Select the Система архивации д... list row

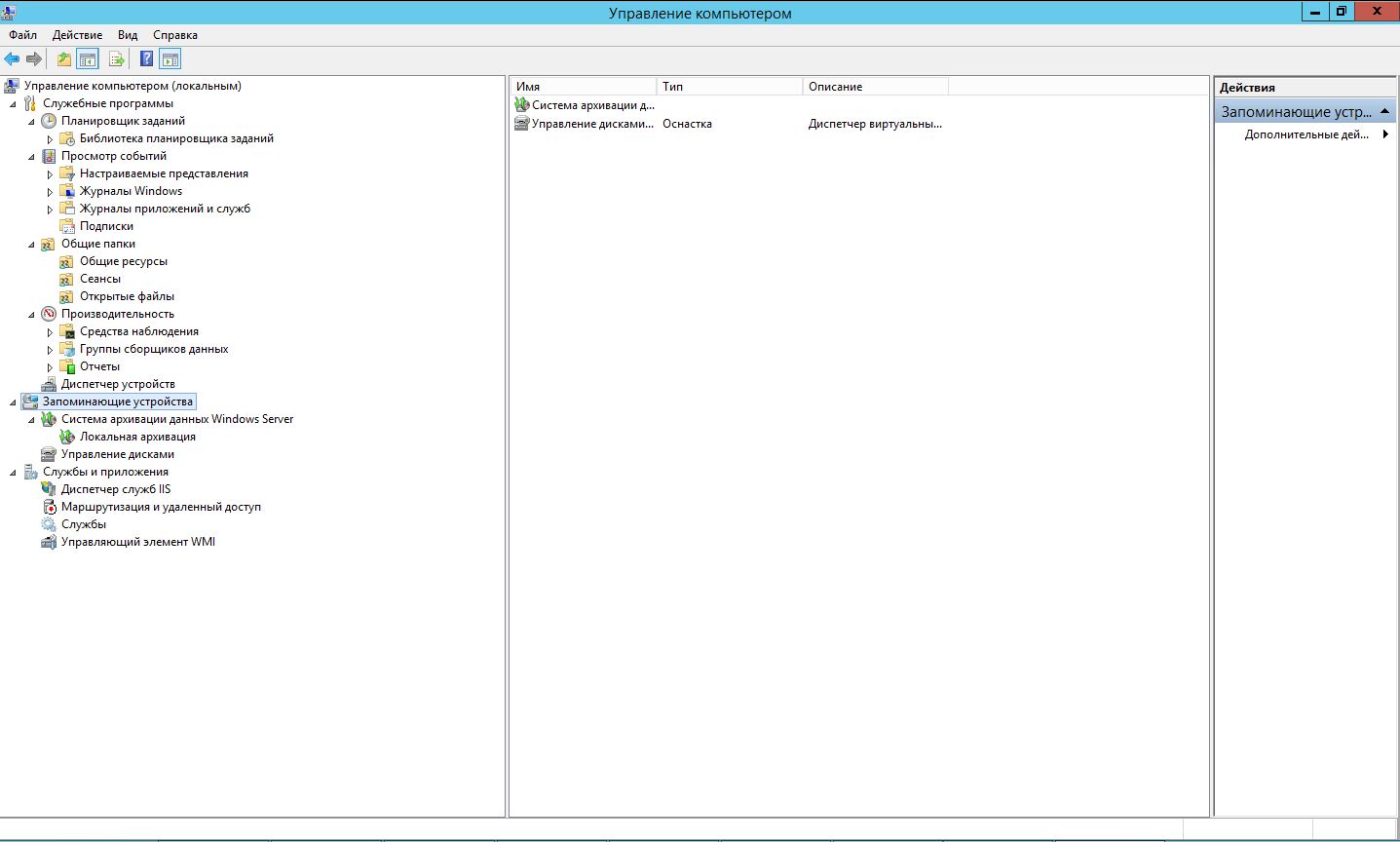(x=585, y=105)
